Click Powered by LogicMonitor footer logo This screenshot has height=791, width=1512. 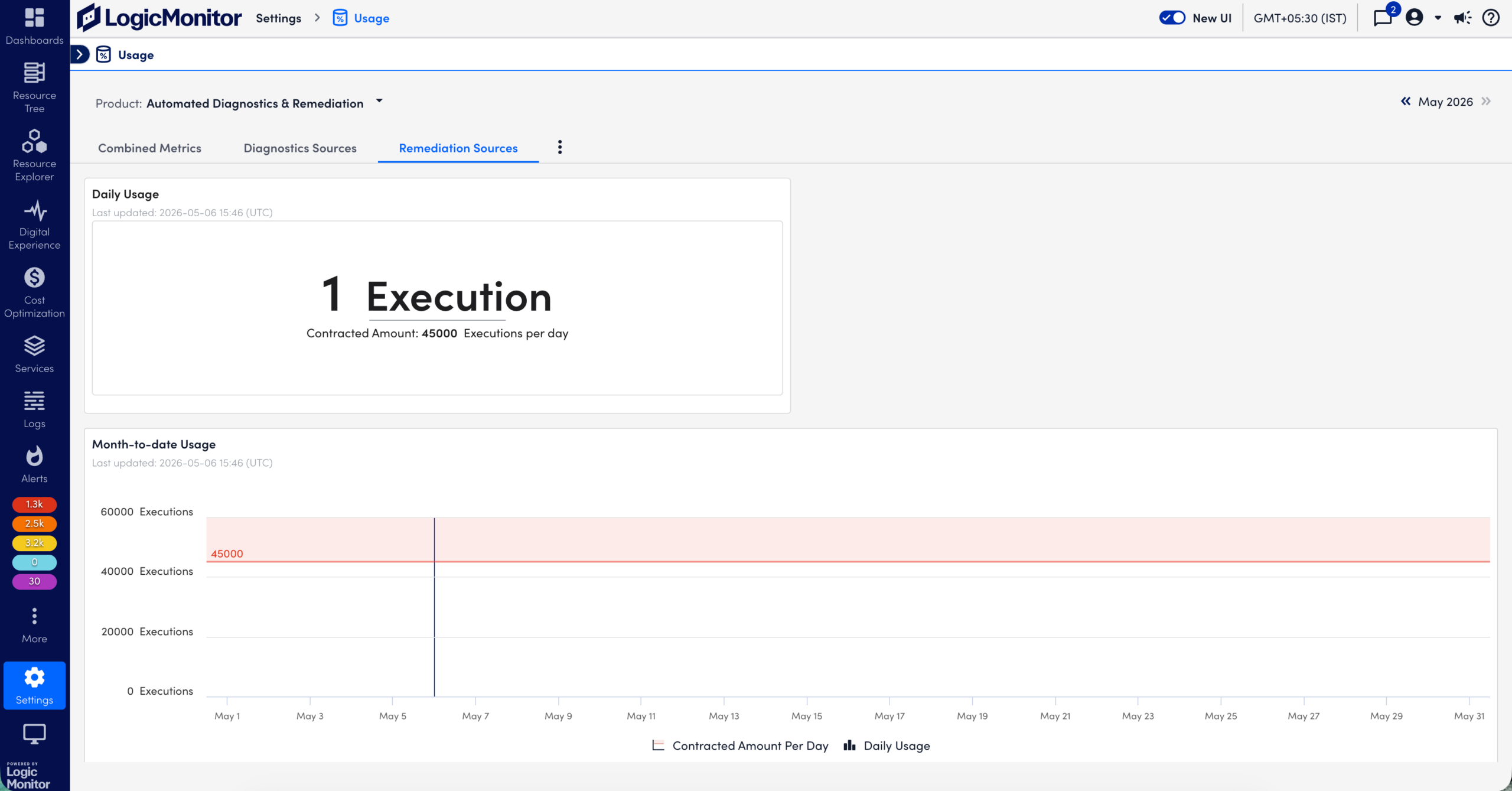28,775
